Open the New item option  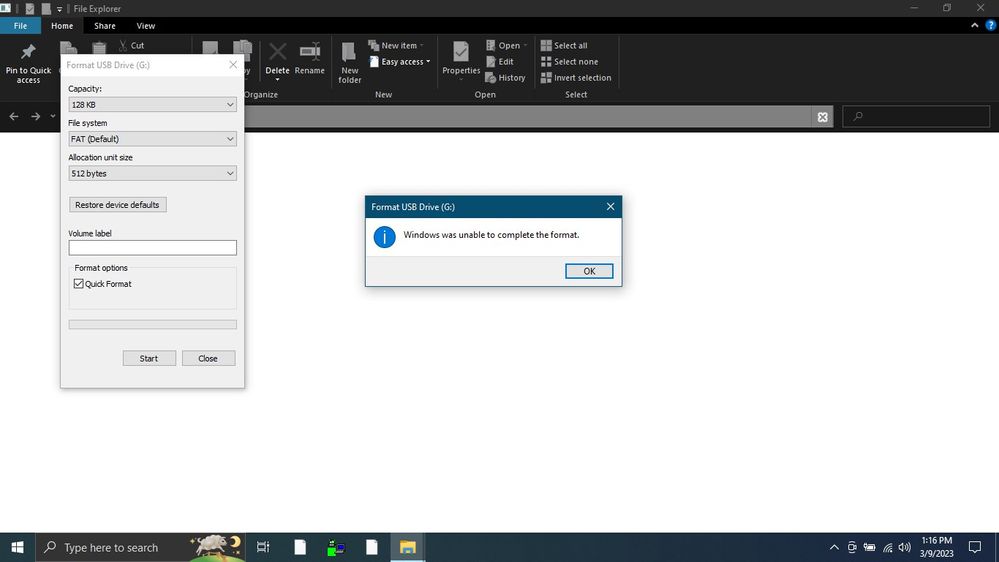(396, 45)
